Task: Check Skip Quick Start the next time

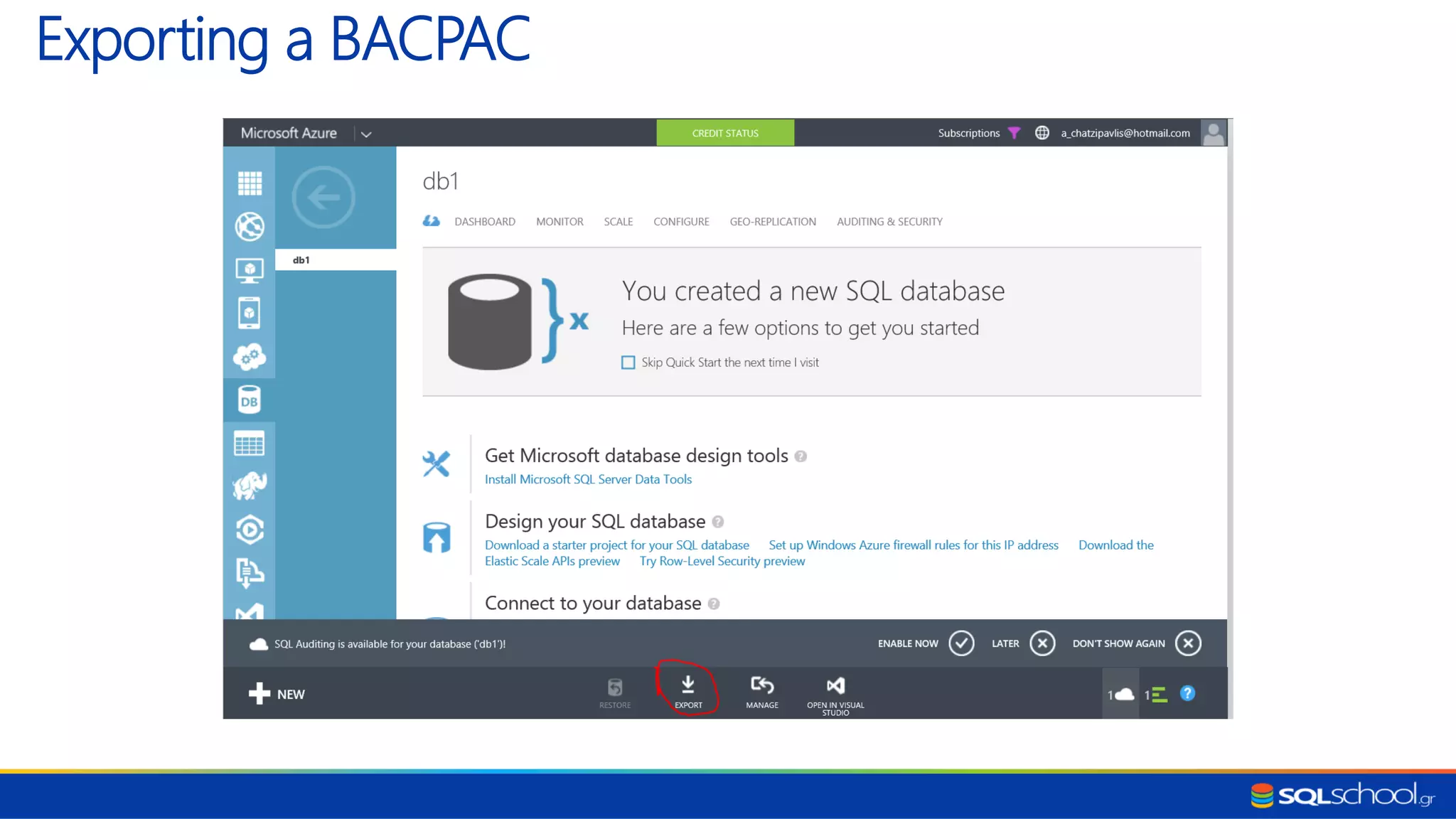Action: coord(628,363)
